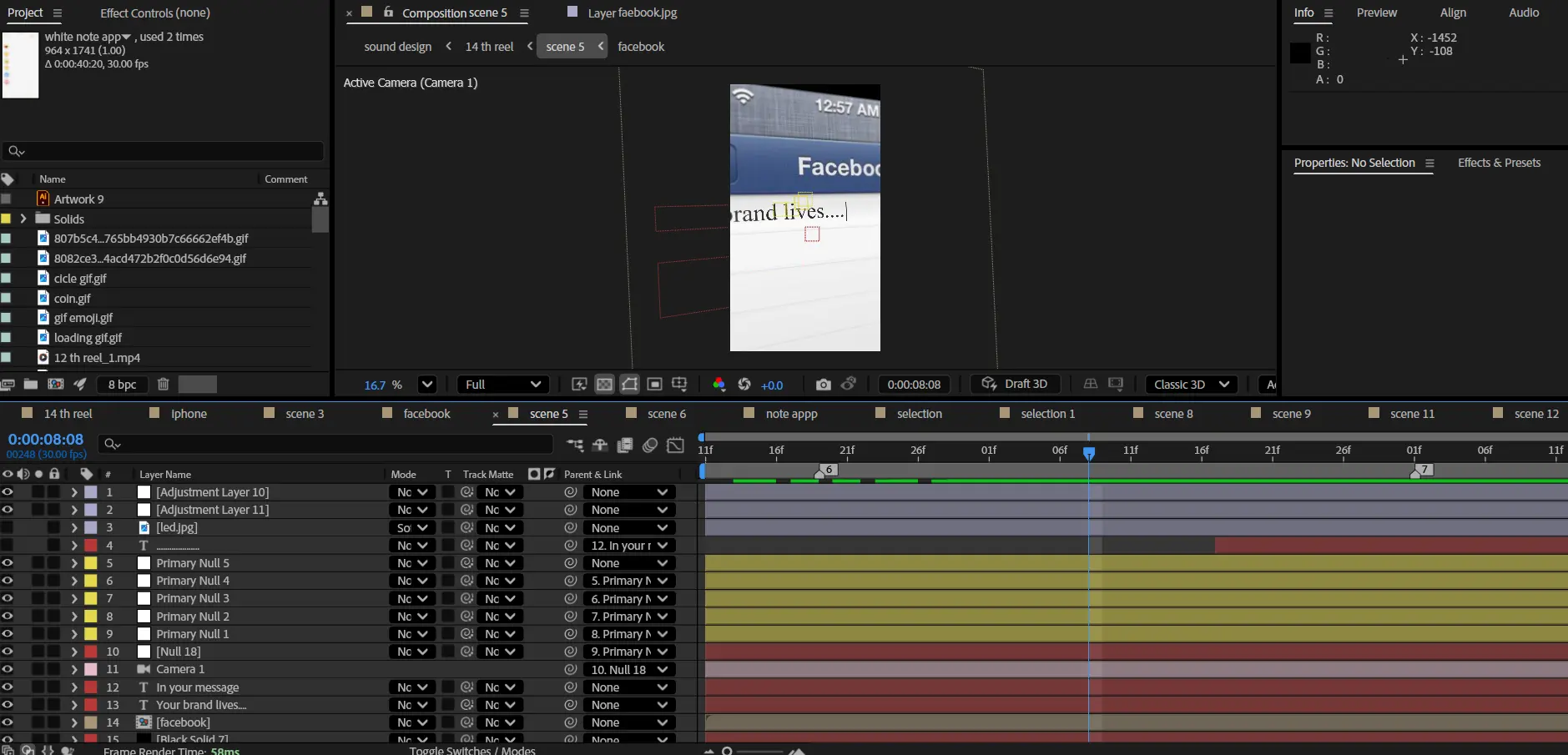Open the Full resolution dropdown

(x=503, y=385)
